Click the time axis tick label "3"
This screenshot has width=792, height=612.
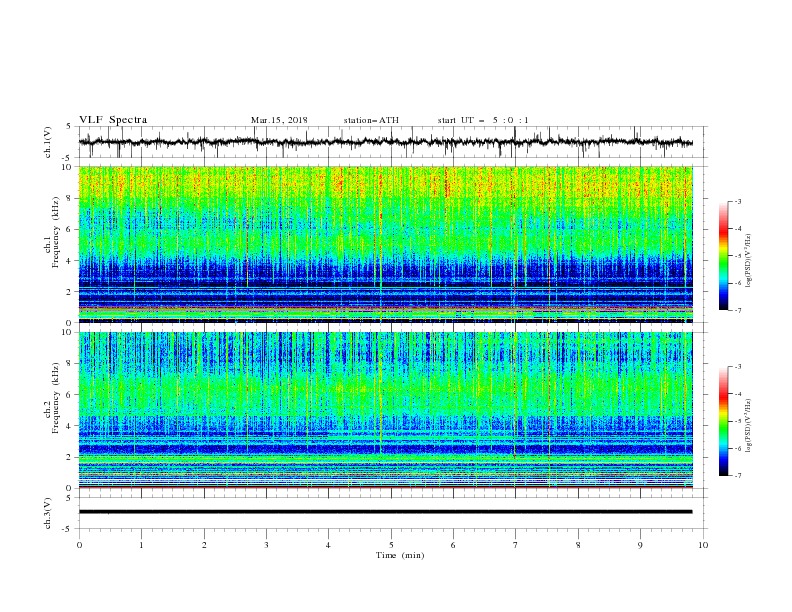(266, 545)
